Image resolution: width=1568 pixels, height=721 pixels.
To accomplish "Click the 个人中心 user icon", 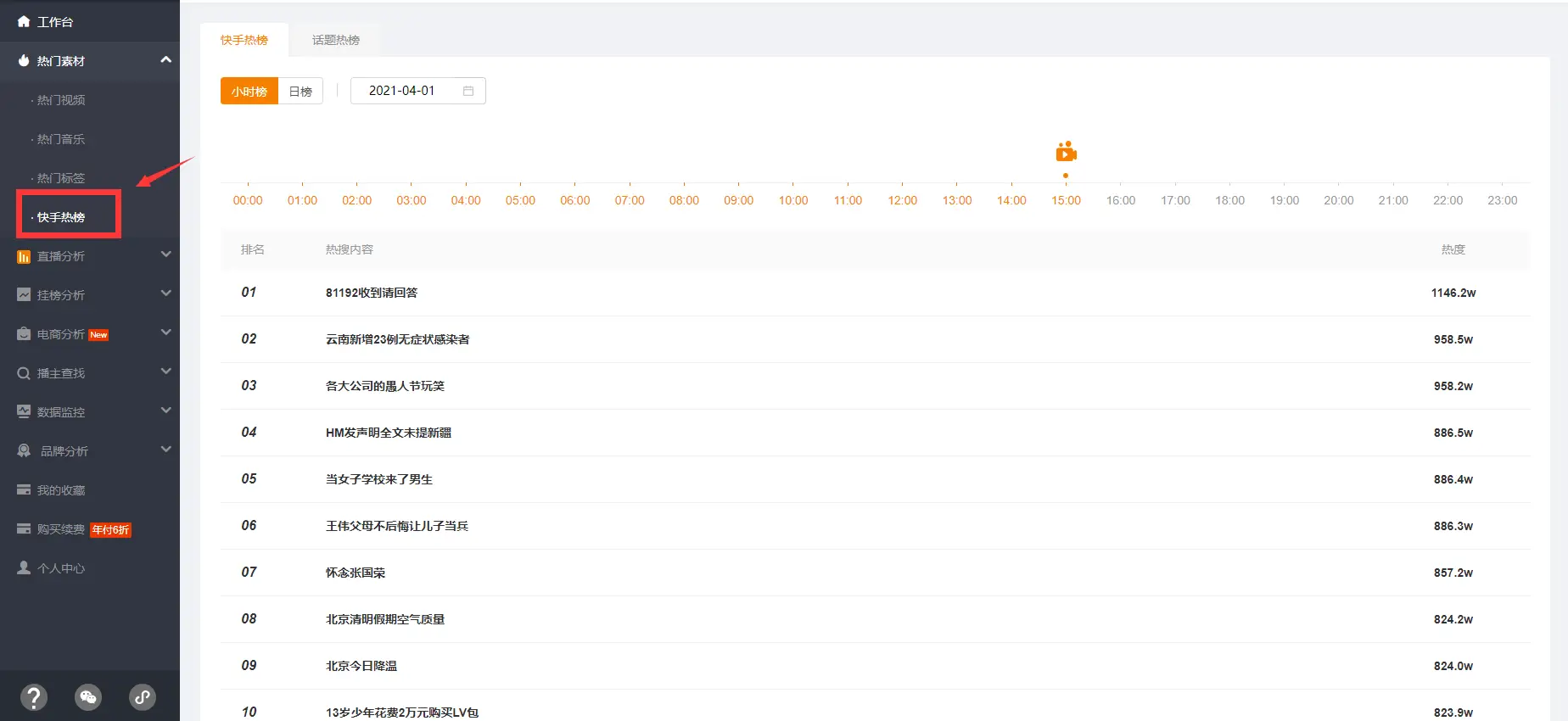I will coord(24,568).
